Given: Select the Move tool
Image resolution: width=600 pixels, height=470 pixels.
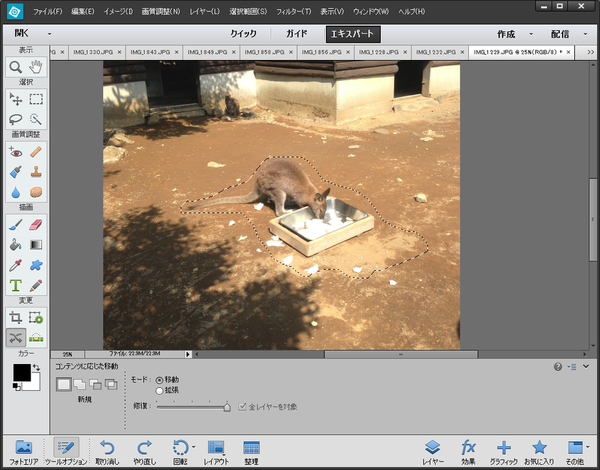Looking at the screenshot, I should [x=16, y=99].
